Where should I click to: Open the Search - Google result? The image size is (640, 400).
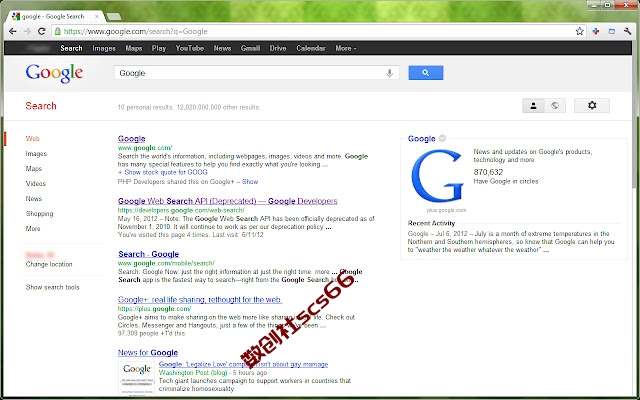149,254
